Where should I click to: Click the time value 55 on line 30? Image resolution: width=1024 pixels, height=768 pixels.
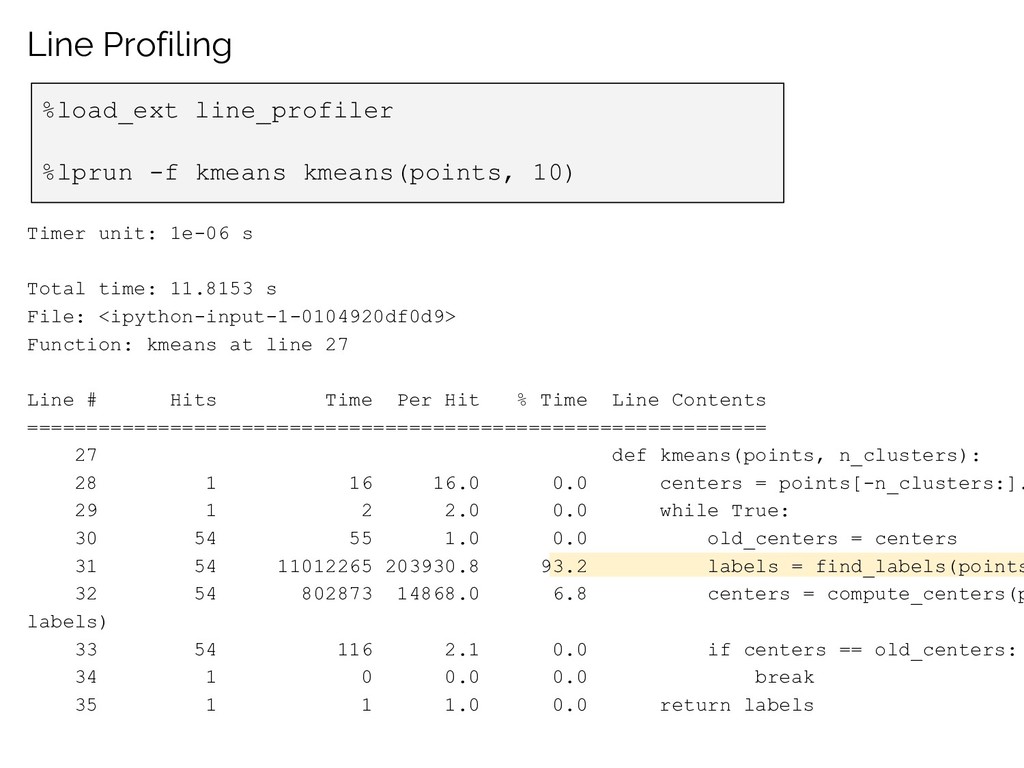click(360, 539)
